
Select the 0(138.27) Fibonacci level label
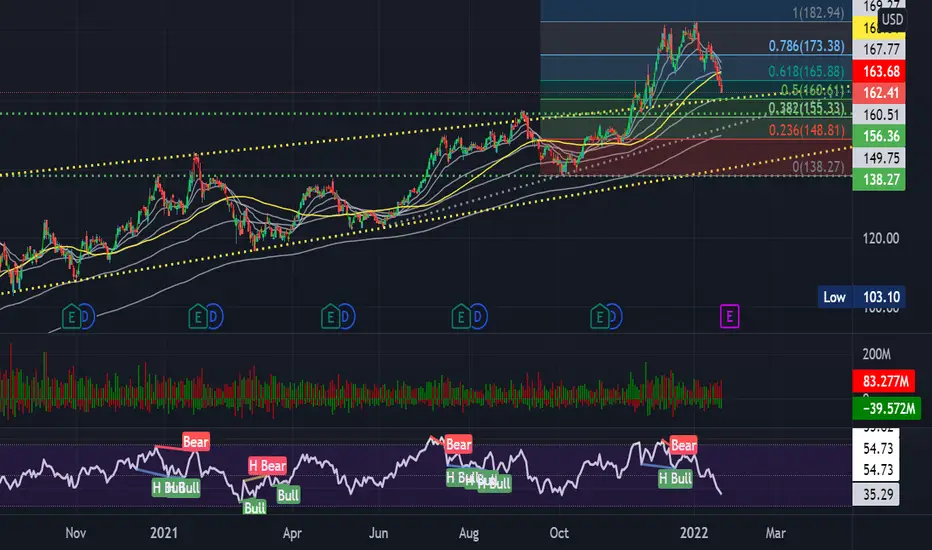pos(818,167)
